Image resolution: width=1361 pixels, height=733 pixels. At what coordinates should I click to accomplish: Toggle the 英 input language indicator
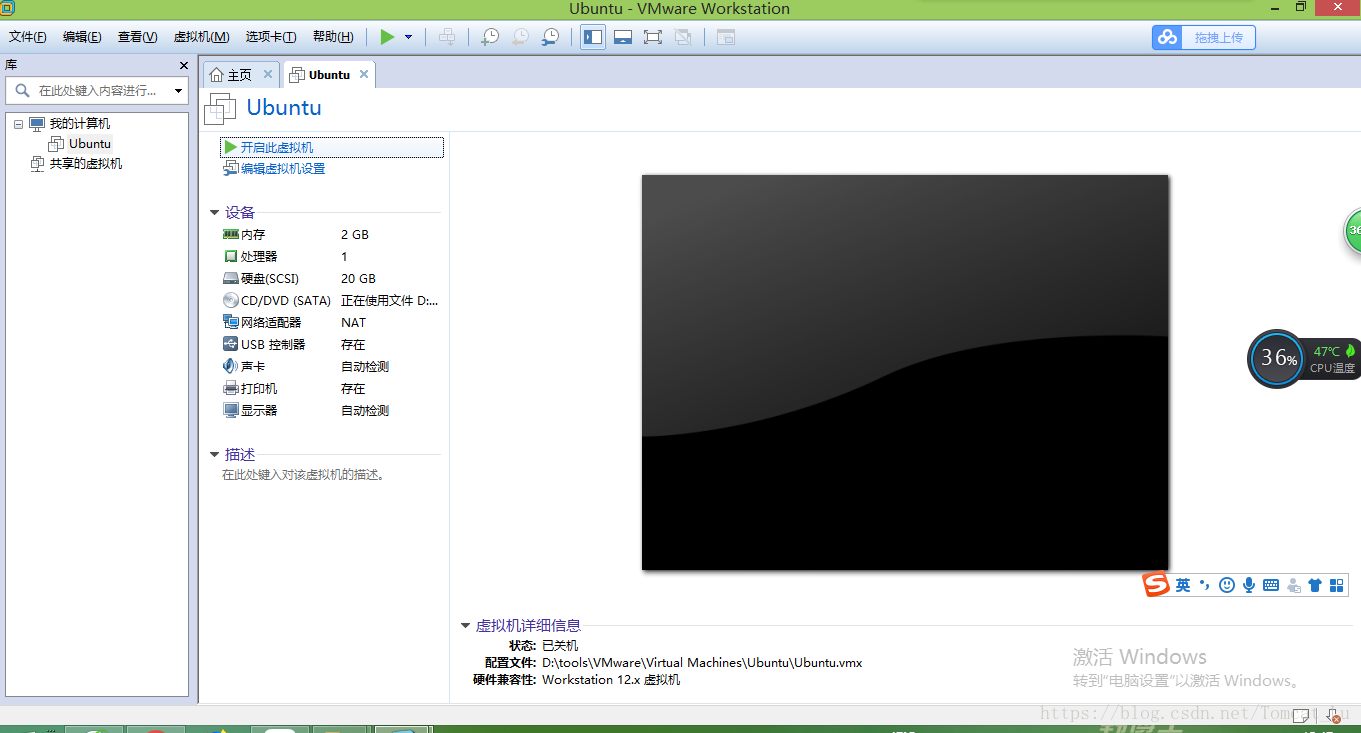(1183, 586)
